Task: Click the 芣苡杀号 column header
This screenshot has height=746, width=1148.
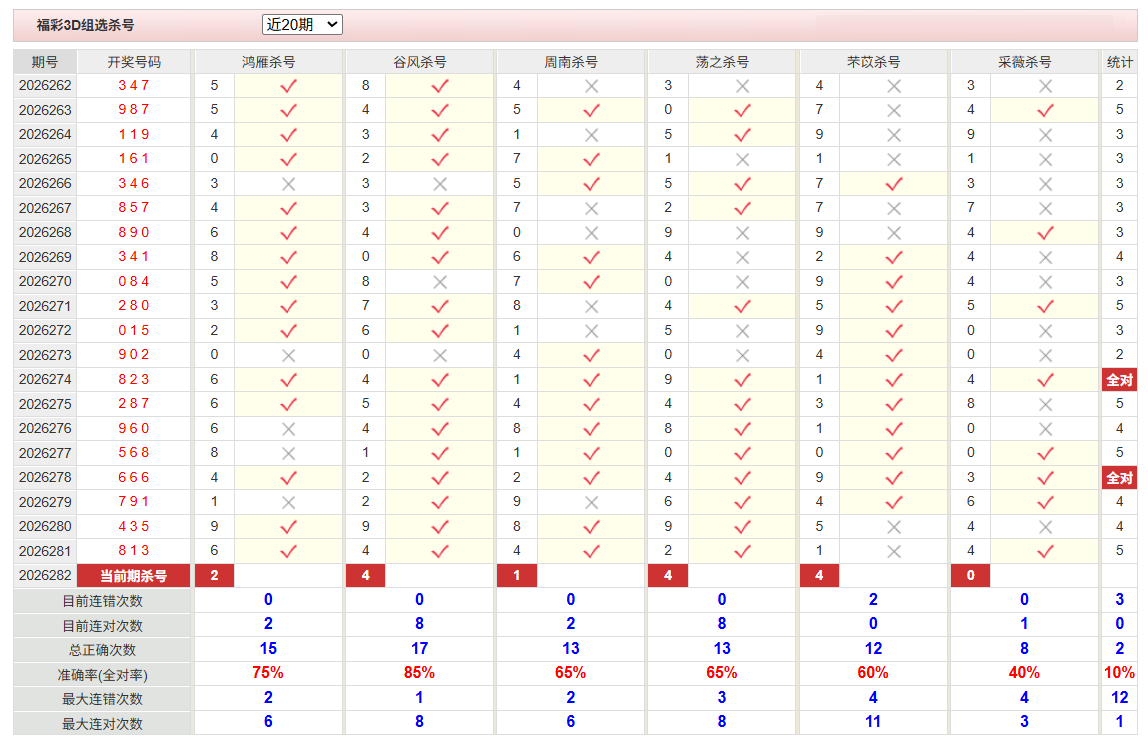Action: click(874, 62)
